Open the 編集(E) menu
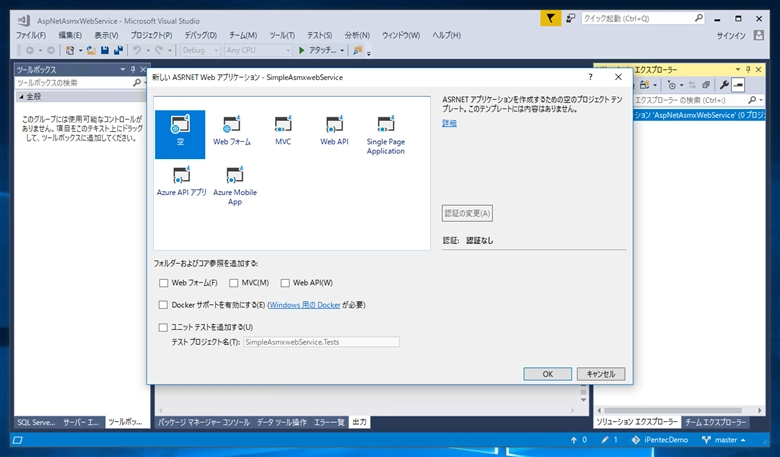The height and width of the screenshot is (457, 780). [70, 35]
